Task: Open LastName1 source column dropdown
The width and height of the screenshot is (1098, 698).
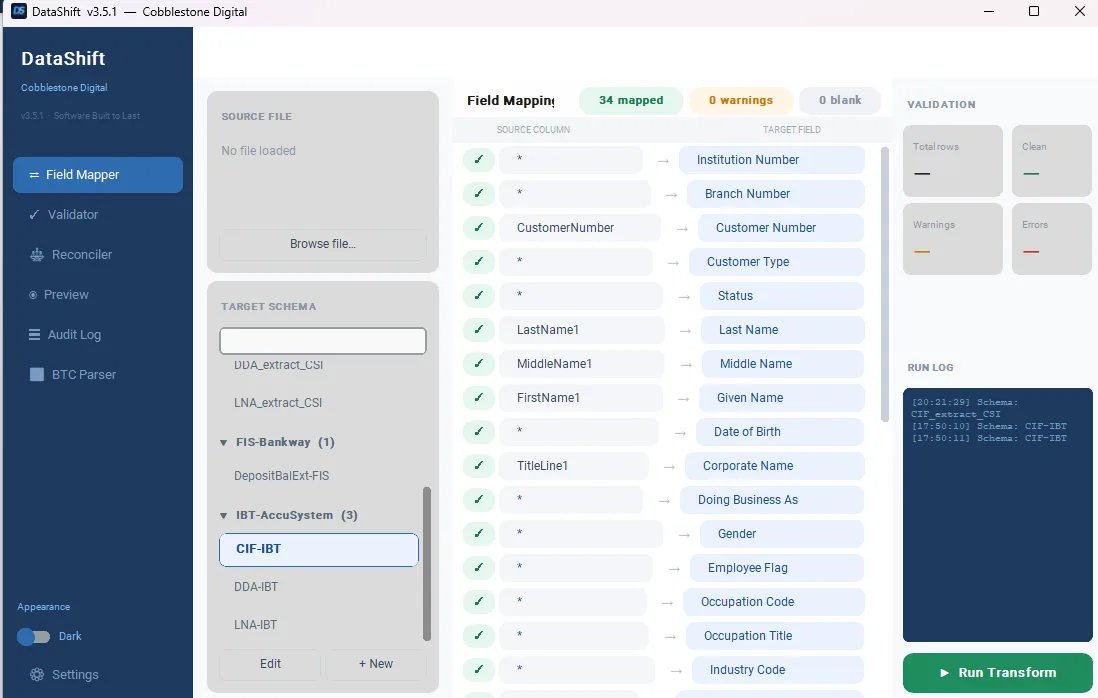Action: (x=582, y=330)
